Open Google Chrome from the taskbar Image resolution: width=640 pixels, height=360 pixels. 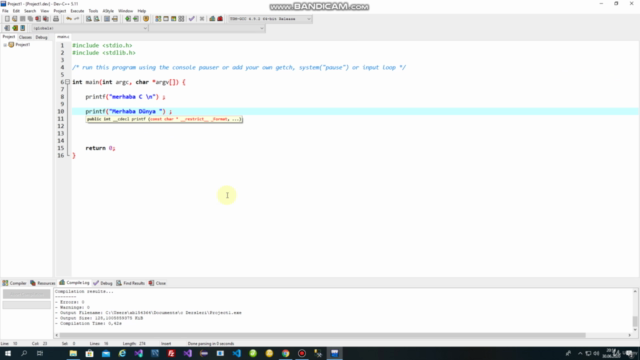[x=285, y=353]
